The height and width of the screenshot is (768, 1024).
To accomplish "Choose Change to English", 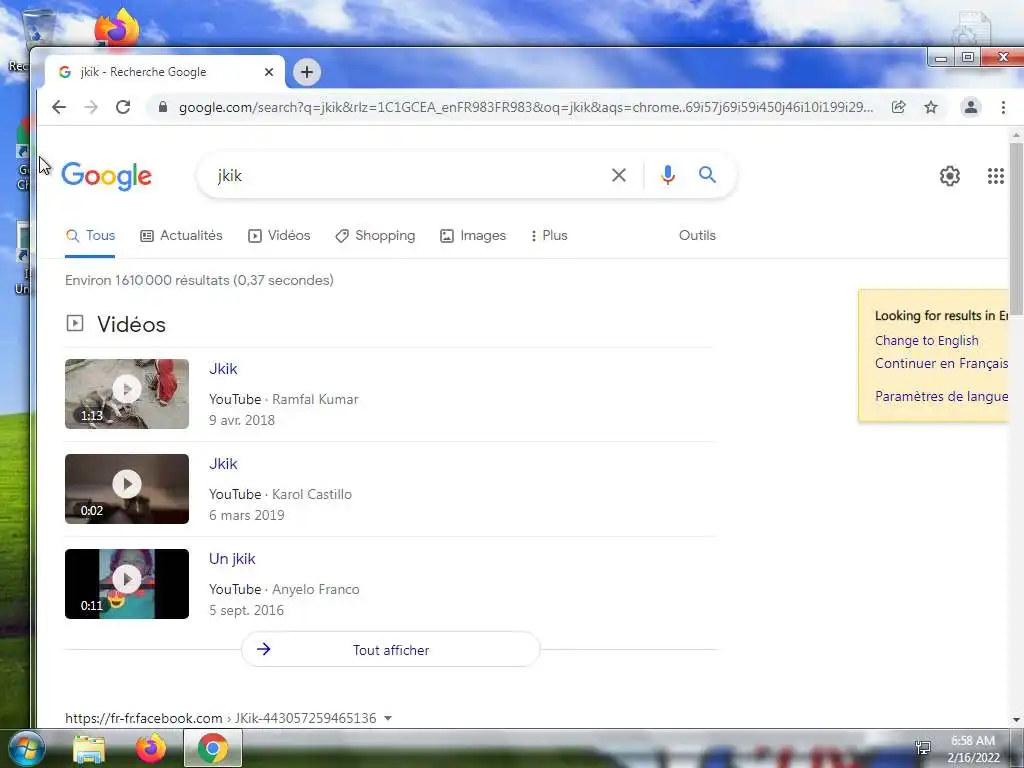I will (926, 341).
